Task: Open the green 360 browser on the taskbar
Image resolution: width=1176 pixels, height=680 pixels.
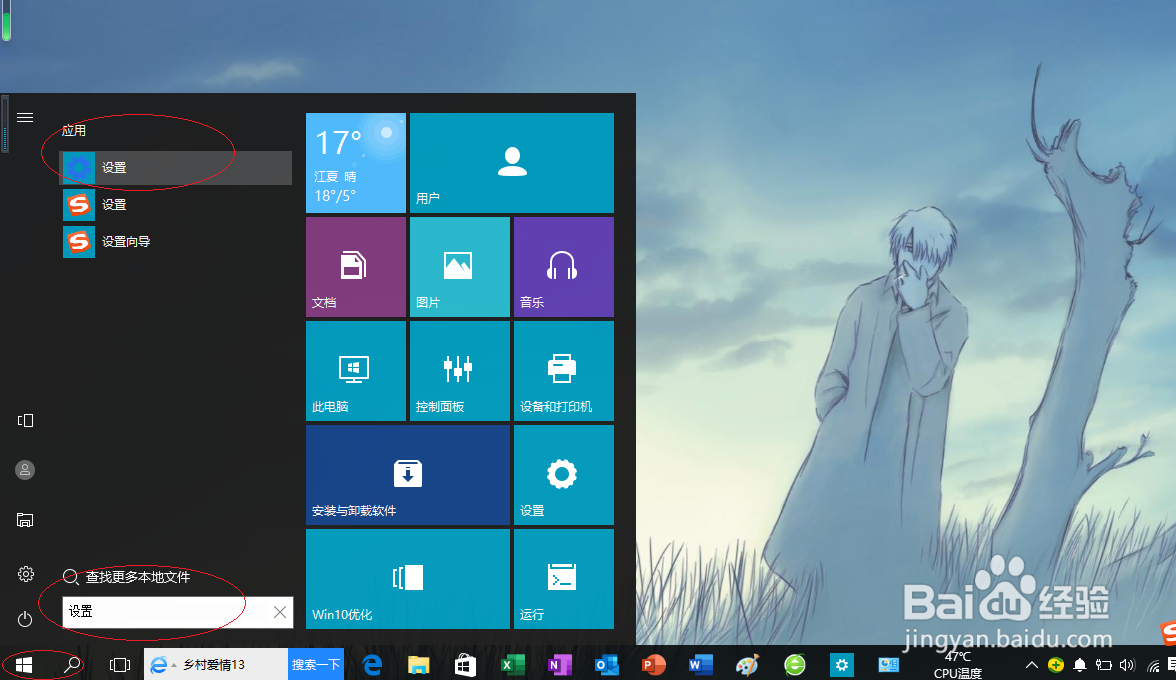Action: click(795, 664)
